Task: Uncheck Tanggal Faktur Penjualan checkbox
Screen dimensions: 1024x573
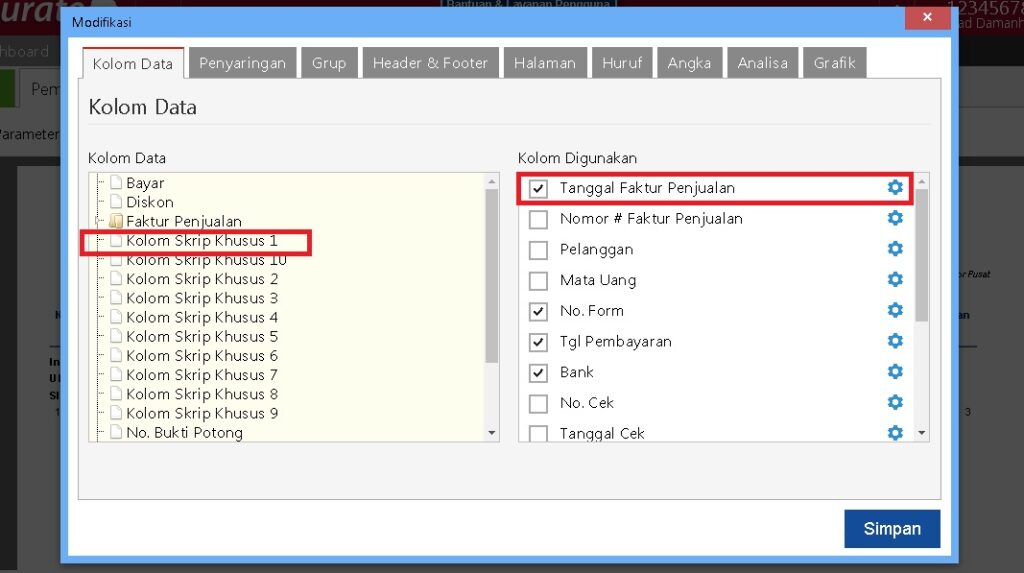Action: (538, 189)
